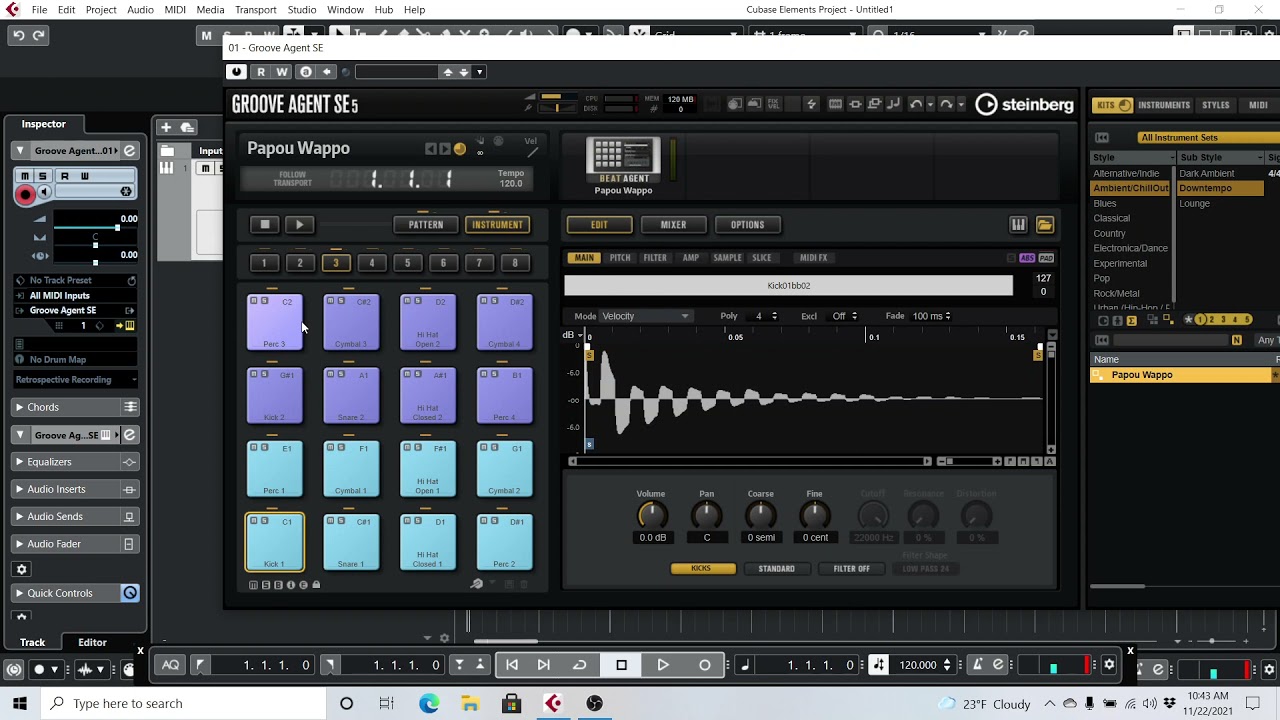Load previous kit with left arrow
1280x720 pixels.
click(431, 149)
